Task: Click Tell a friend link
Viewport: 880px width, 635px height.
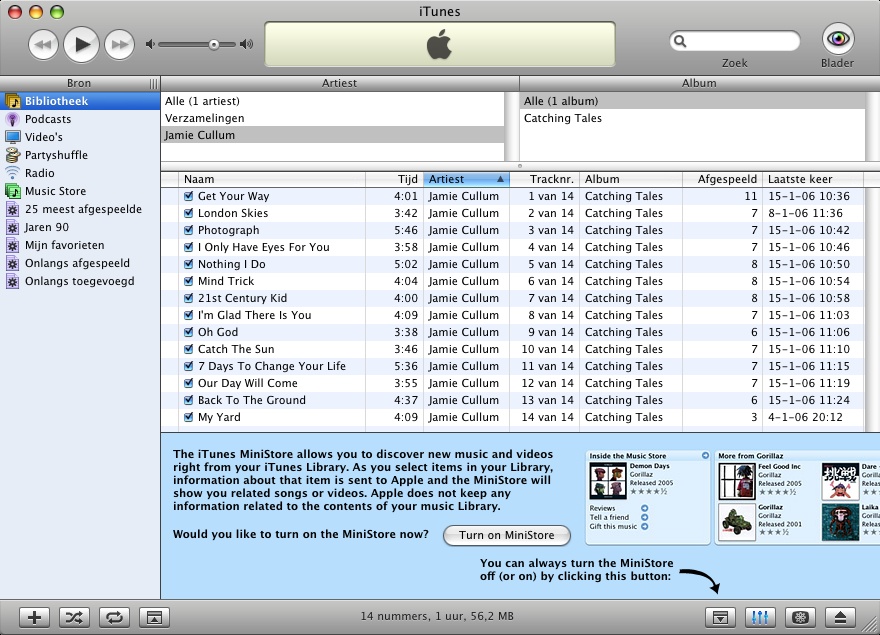Action: [609, 517]
